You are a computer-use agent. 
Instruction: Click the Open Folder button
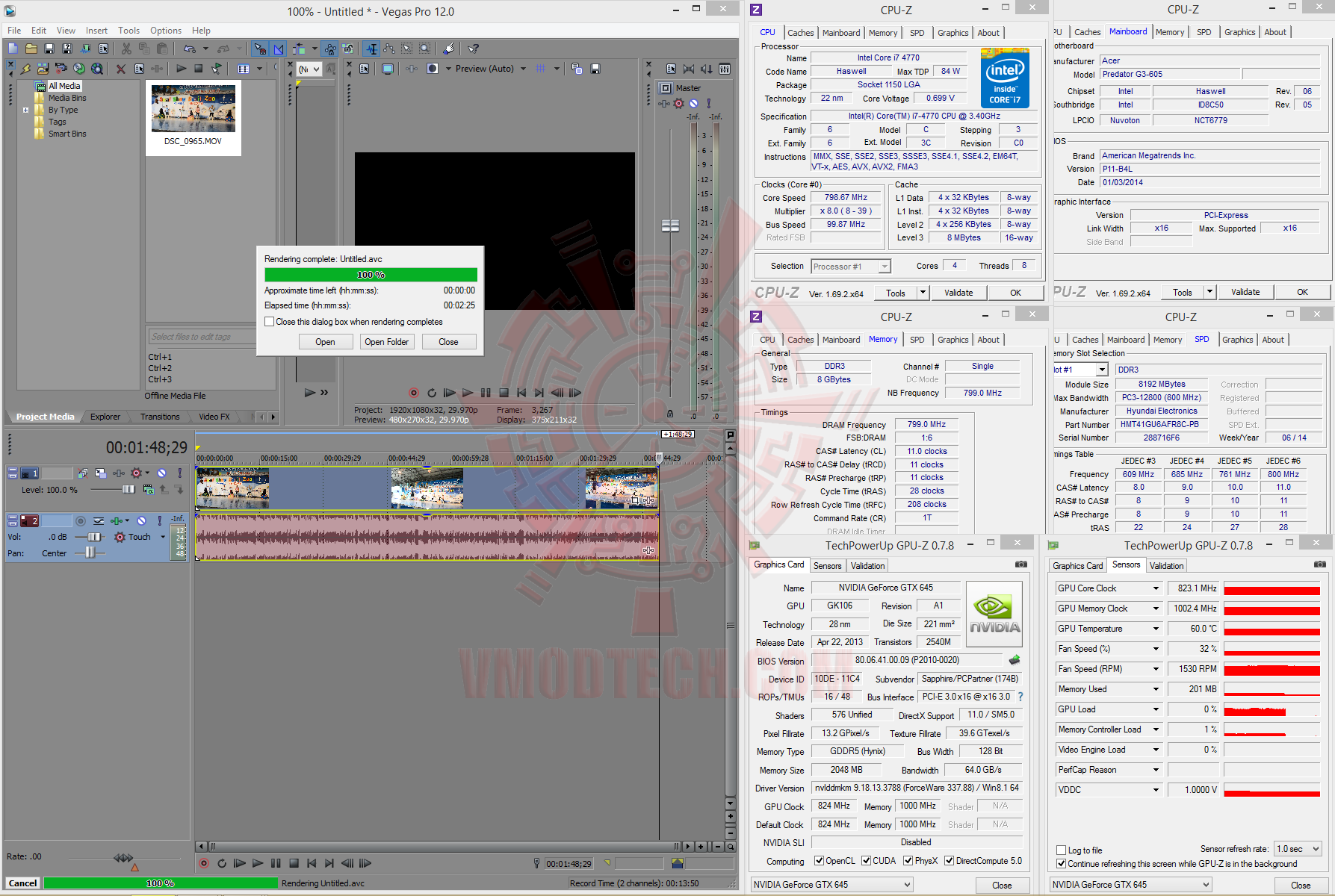[387, 342]
